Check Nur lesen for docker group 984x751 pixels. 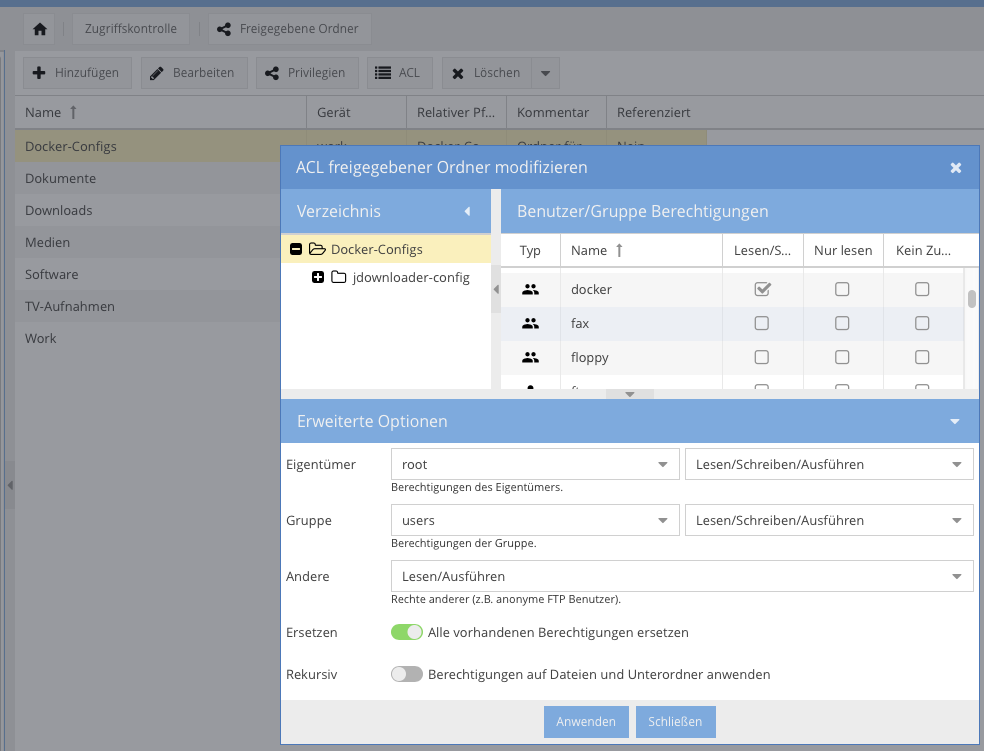click(x=842, y=289)
